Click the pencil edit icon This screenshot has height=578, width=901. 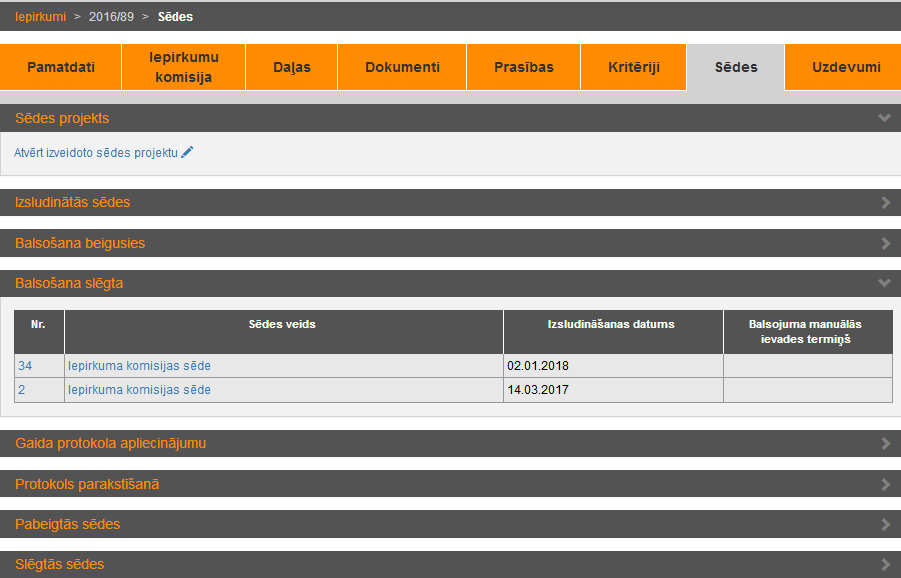pos(187,152)
